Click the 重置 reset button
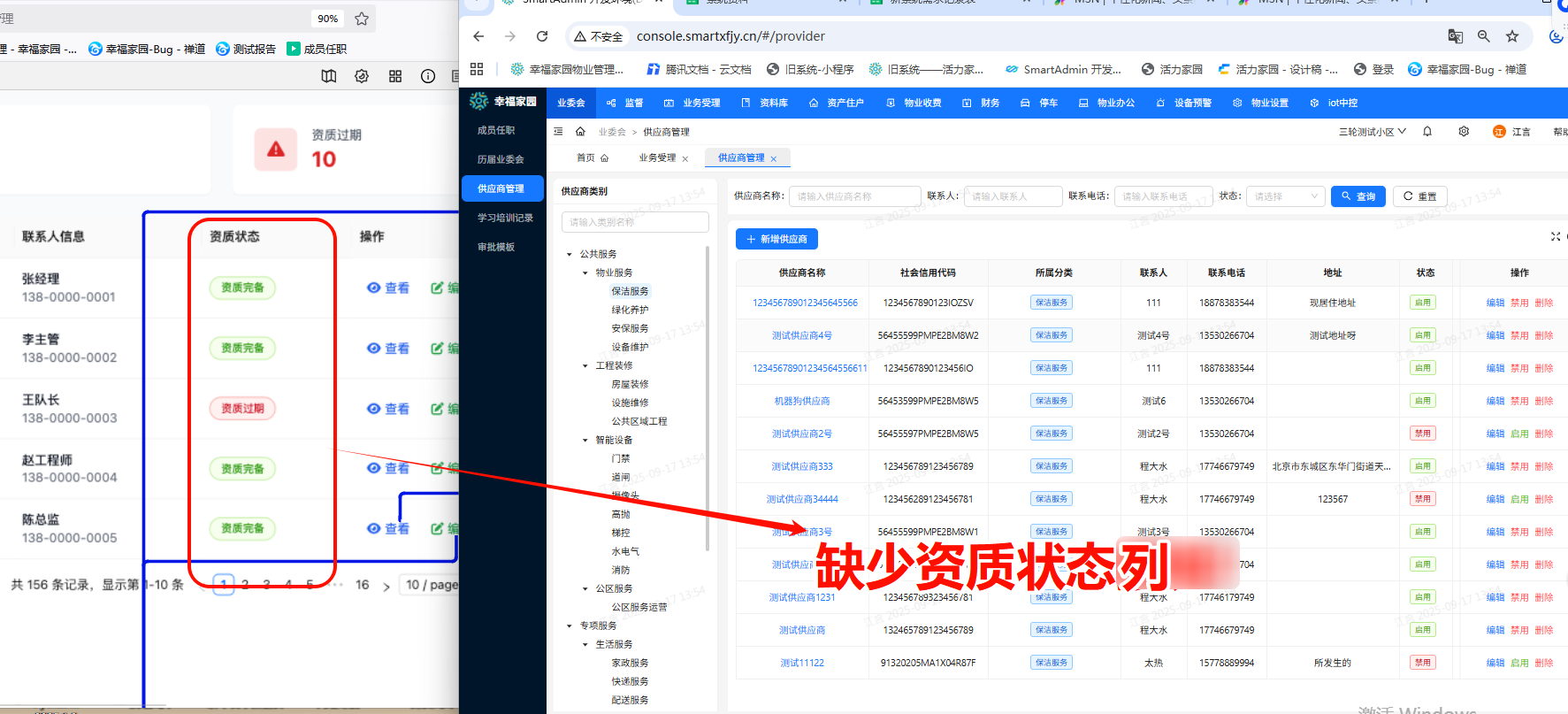1568x714 pixels. [x=1420, y=196]
